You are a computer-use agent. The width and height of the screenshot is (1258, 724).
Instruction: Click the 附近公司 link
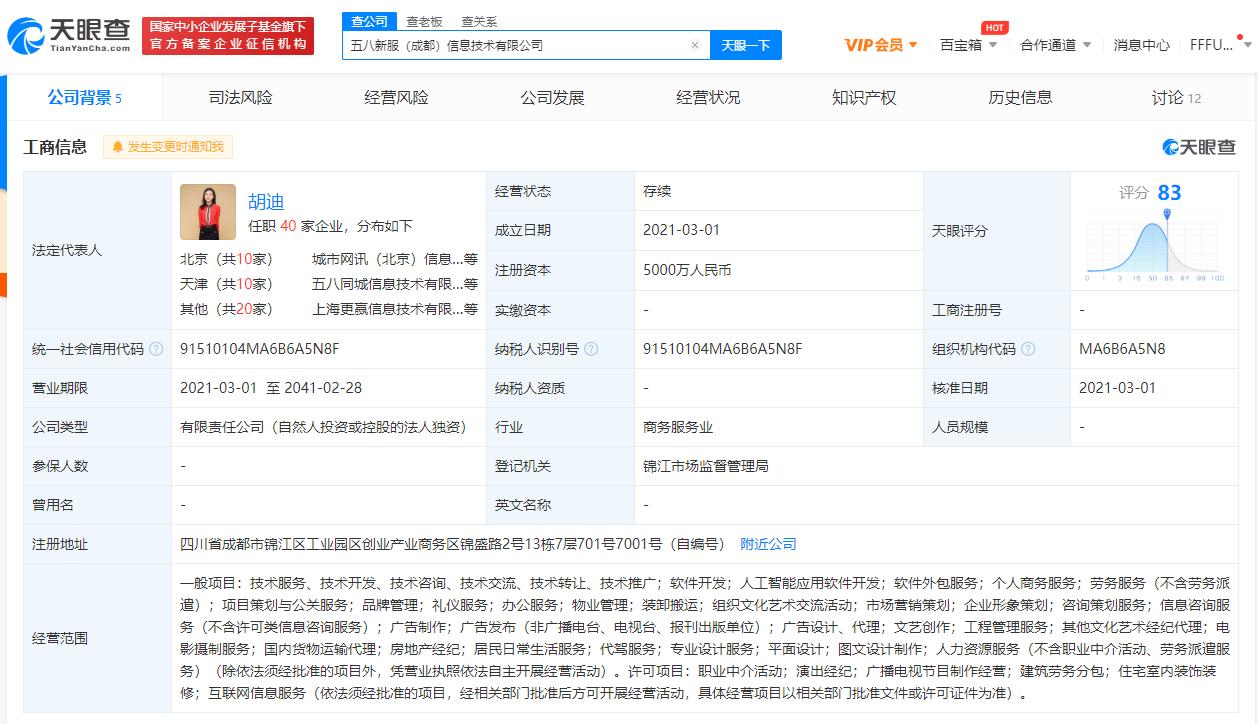point(768,544)
